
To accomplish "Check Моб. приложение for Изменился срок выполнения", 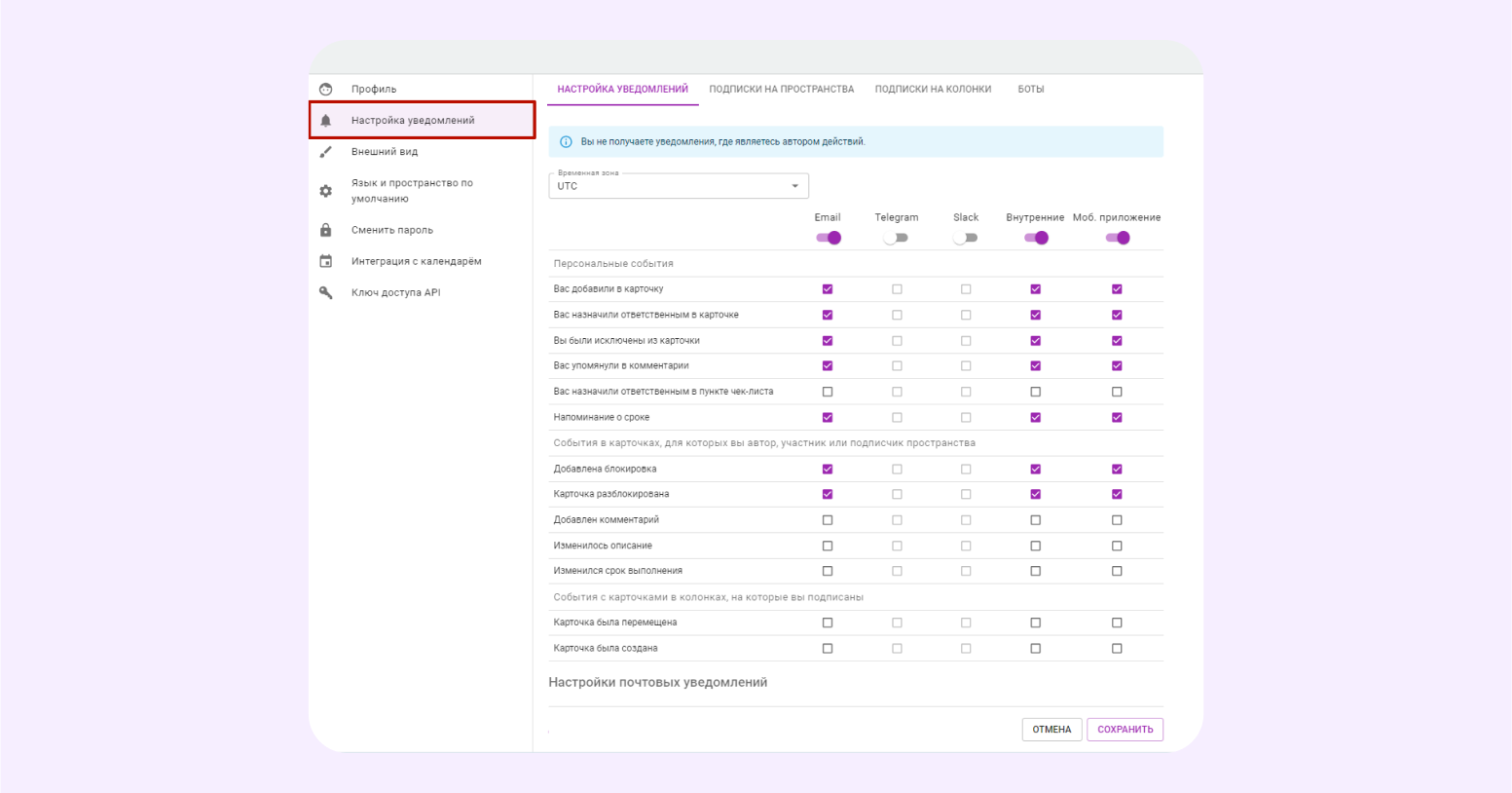I will point(1117,571).
